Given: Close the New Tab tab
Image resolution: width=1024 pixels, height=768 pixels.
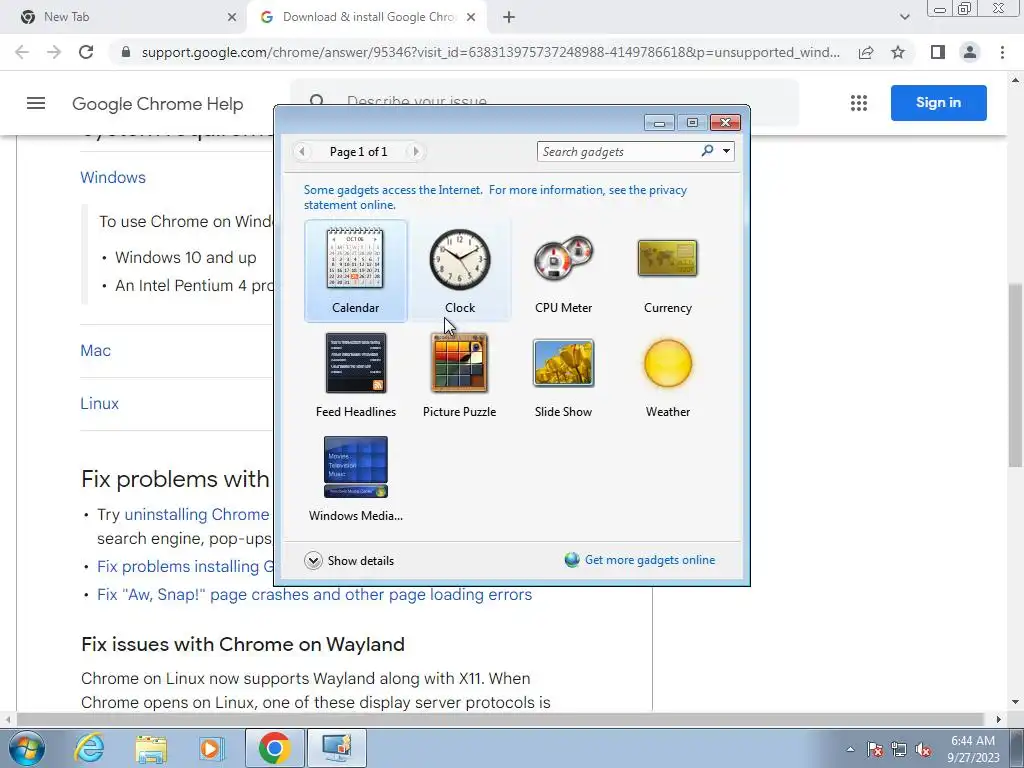Looking at the screenshot, I should click(232, 18).
